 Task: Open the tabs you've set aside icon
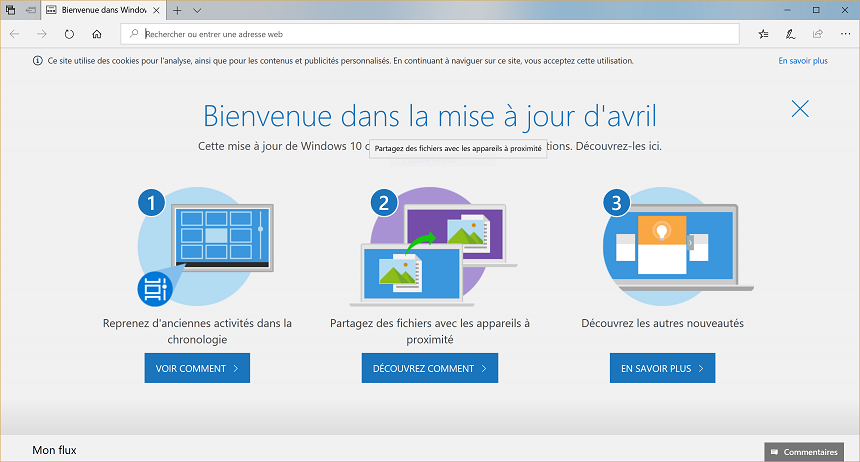(10, 10)
